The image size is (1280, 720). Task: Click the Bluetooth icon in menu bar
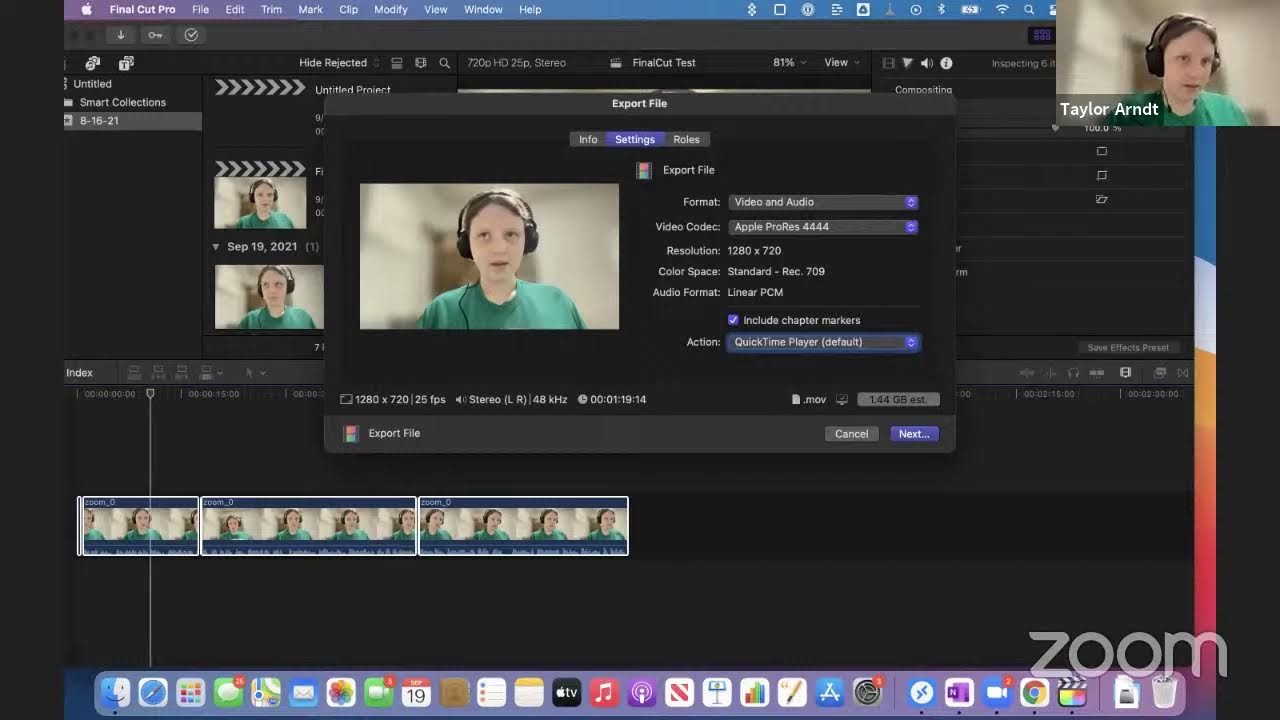point(941,9)
